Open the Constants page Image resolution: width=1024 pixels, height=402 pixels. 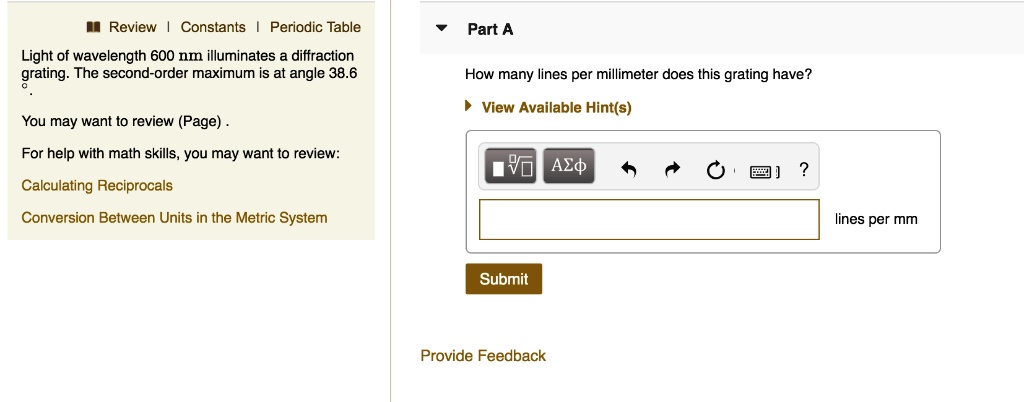tap(213, 27)
